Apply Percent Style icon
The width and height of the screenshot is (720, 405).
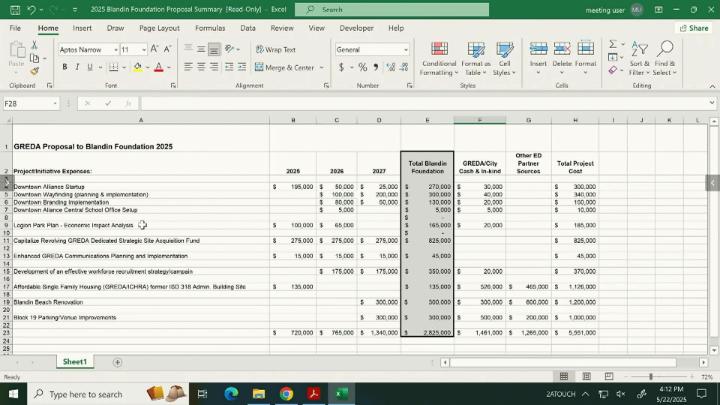click(363, 68)
